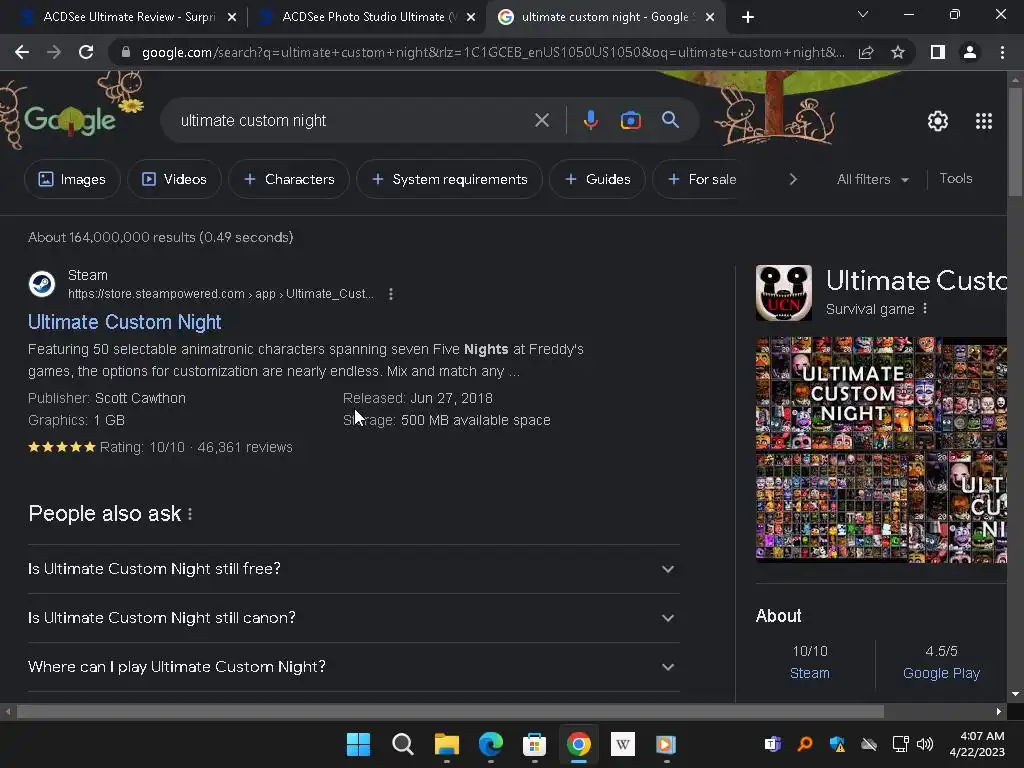Share this page from address bar
Image resolution: width=1024 pixels, height=768 pixels.
coord(866,52)
